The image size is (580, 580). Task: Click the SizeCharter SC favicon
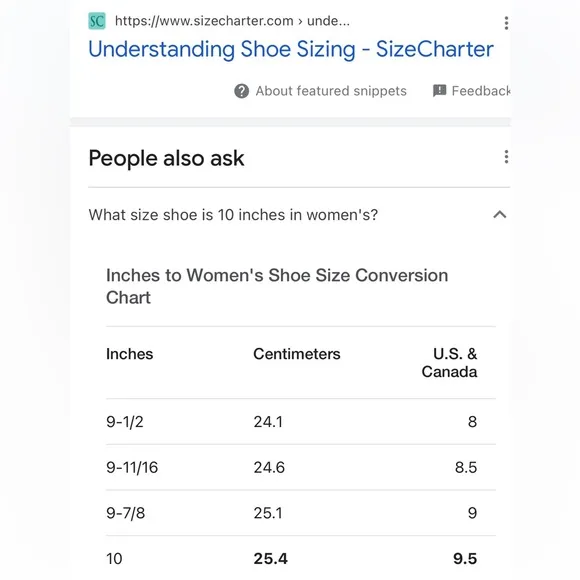pos(97,21)
